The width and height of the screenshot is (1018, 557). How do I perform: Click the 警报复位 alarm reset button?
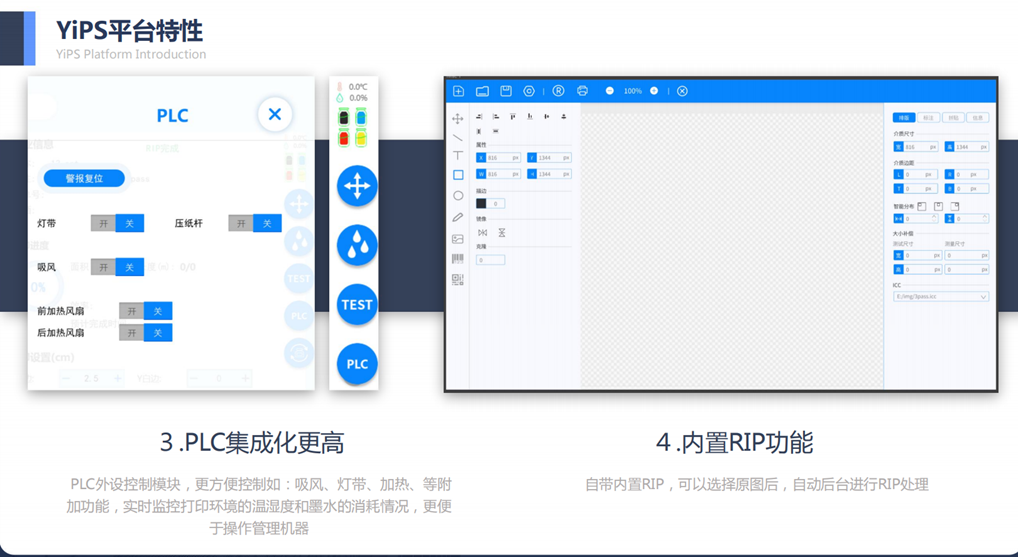84,178
